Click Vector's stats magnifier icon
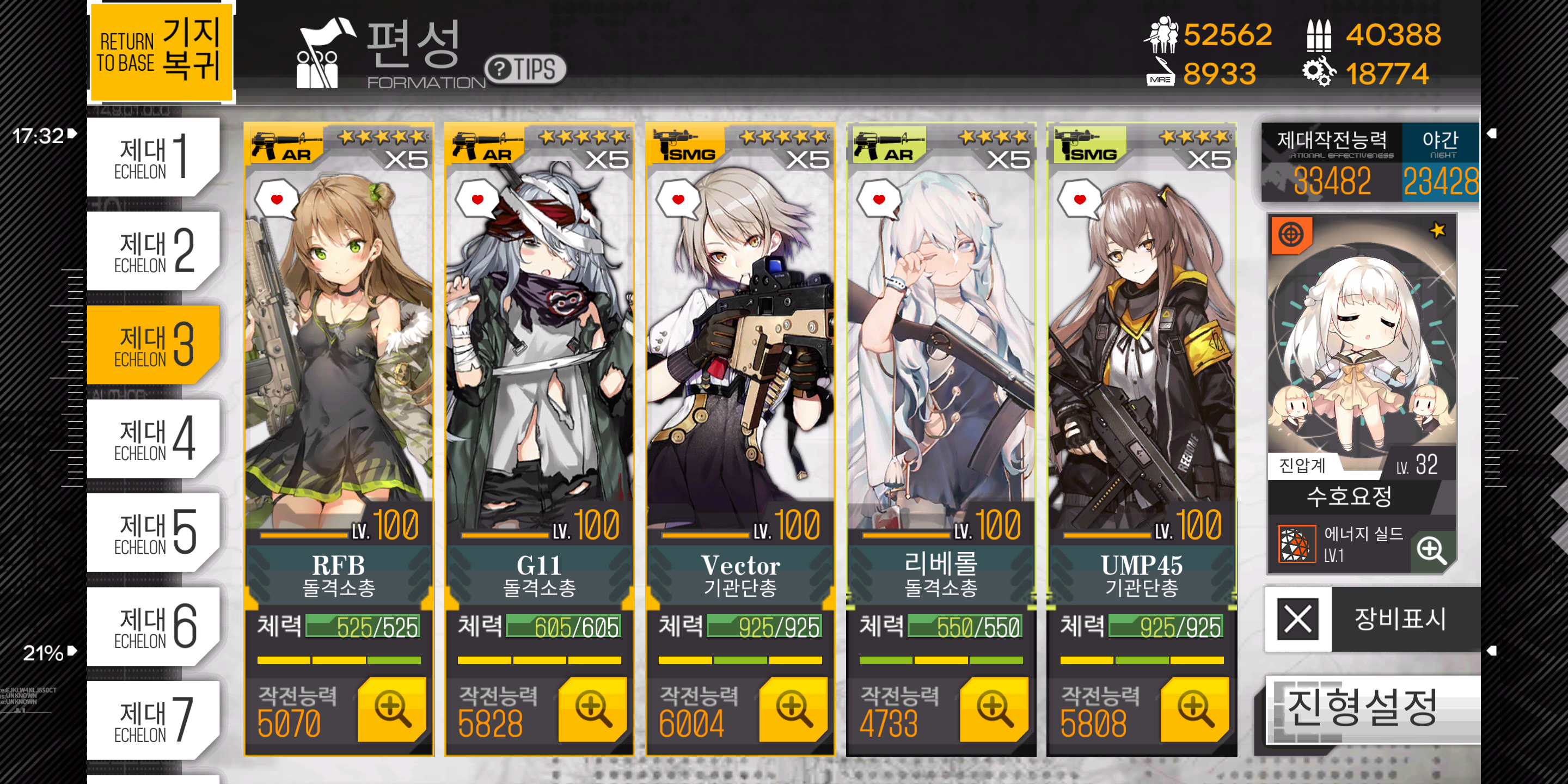1568x784 pixels. (793, 709)
